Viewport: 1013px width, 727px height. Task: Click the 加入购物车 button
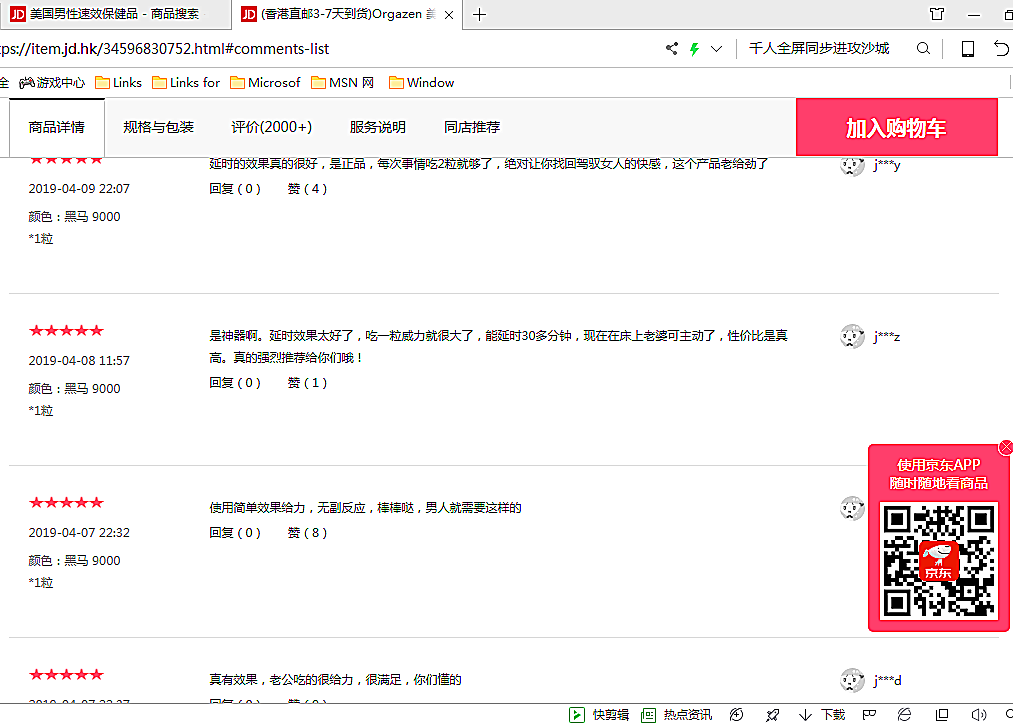[x=896, y=127]
